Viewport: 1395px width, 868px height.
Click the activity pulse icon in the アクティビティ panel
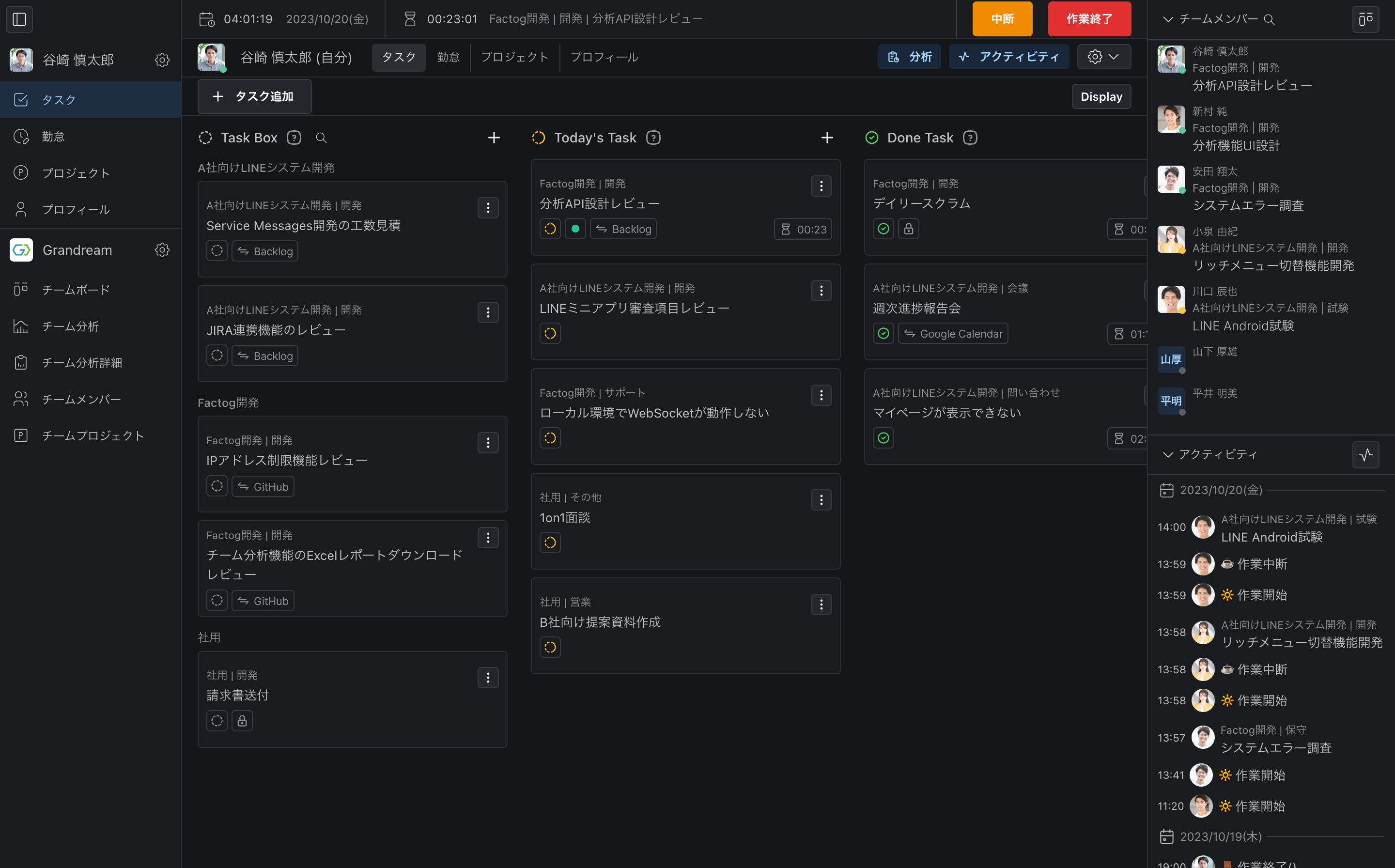point(1366,455)
